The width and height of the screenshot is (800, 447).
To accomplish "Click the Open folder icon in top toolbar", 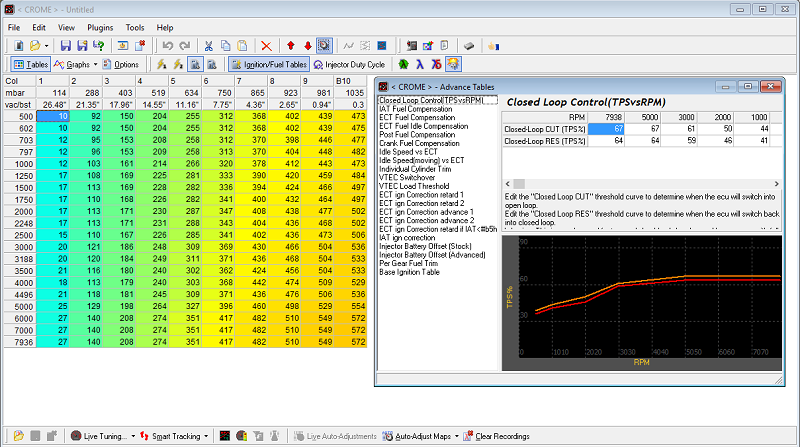I will (x=35, y=46).
